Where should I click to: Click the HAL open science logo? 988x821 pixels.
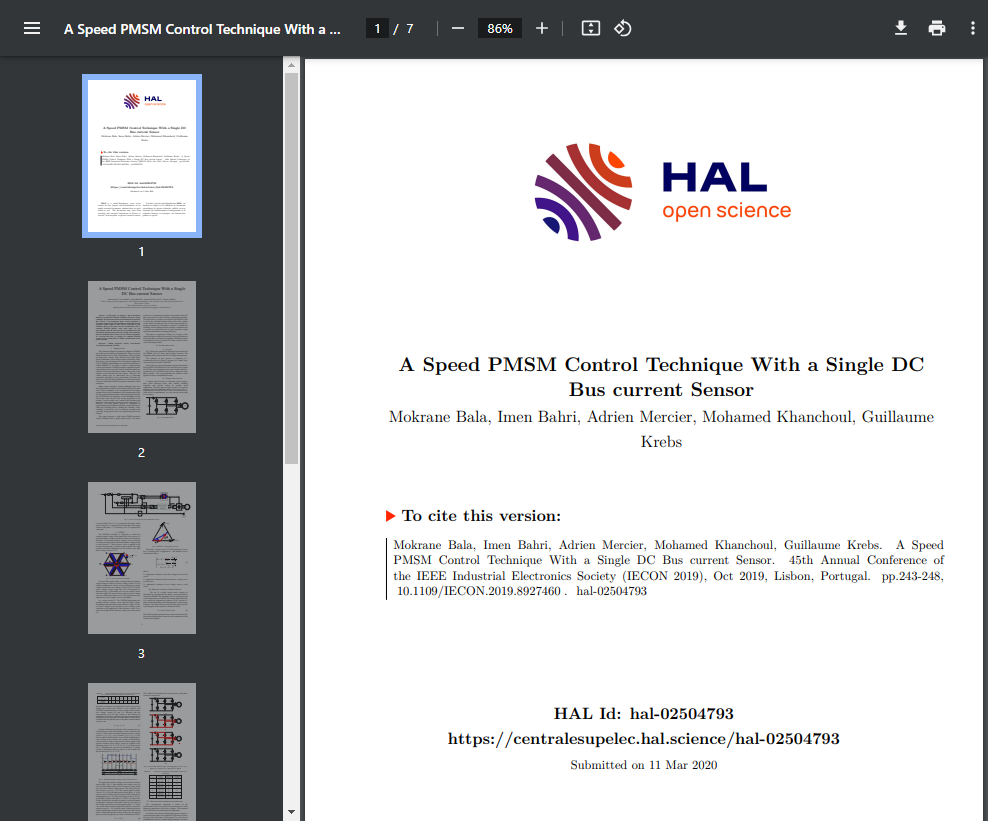[662, 192]
